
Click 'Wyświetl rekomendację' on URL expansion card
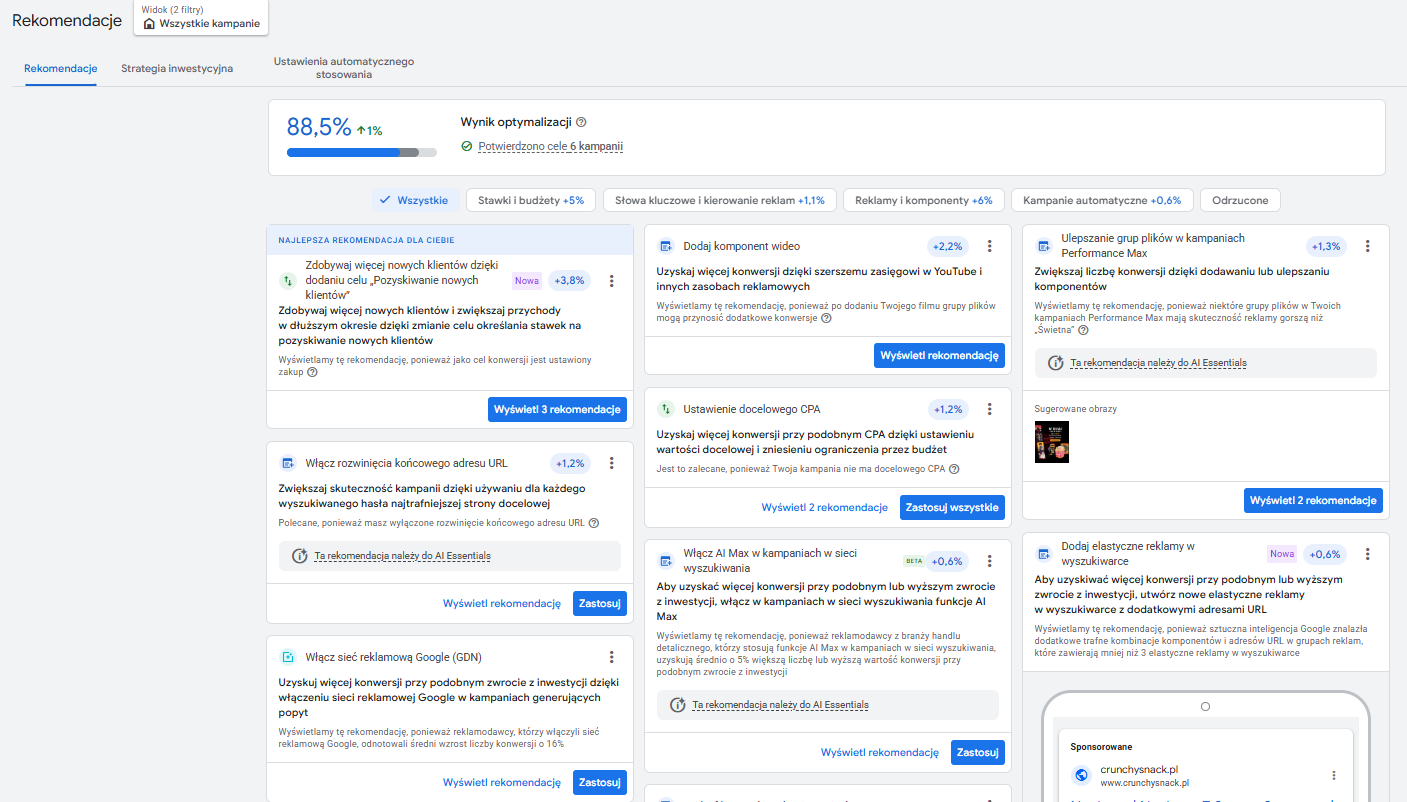click(502, 604)
